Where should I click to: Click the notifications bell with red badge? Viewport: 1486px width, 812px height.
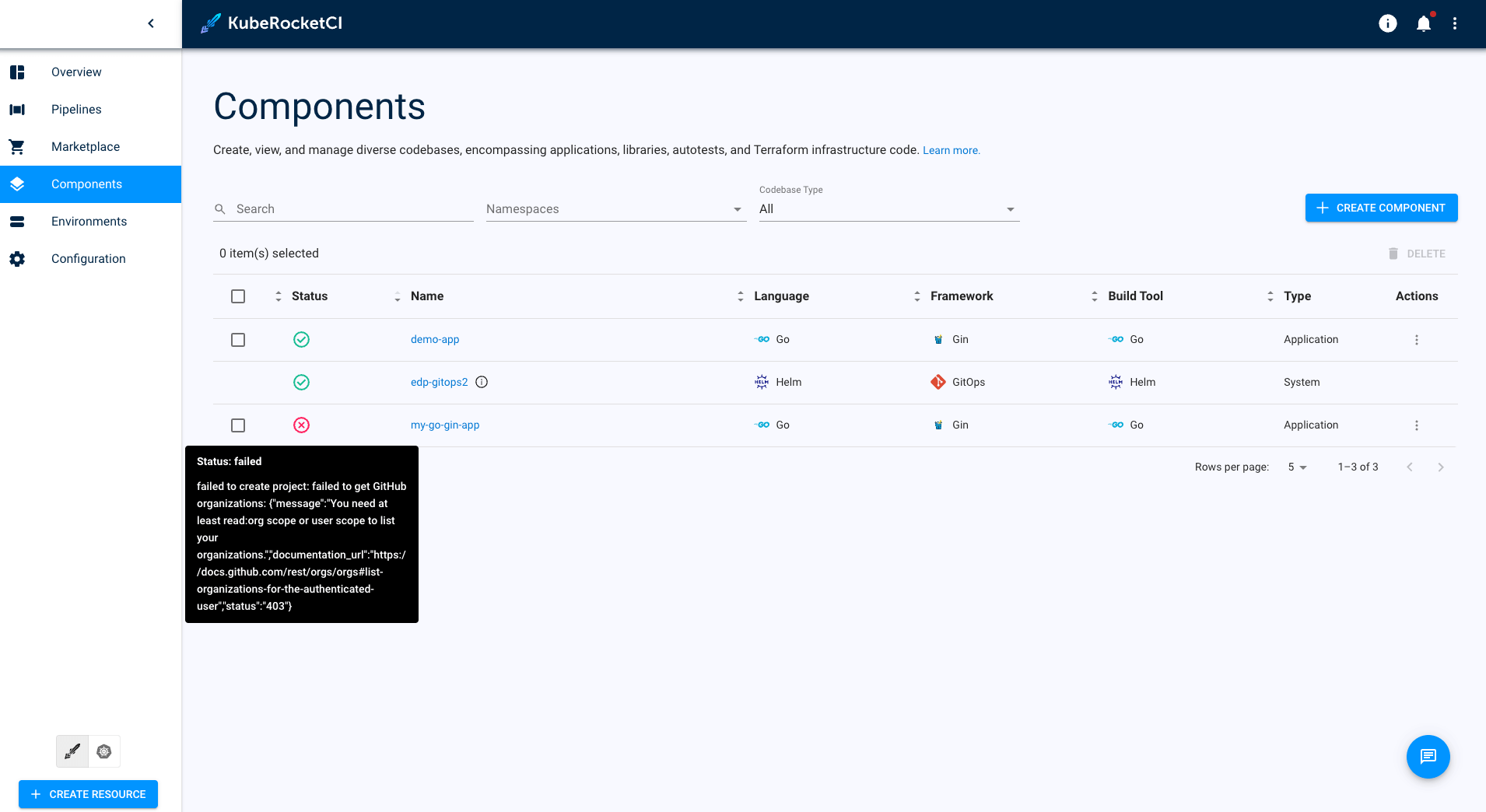tap(1422, 23)
